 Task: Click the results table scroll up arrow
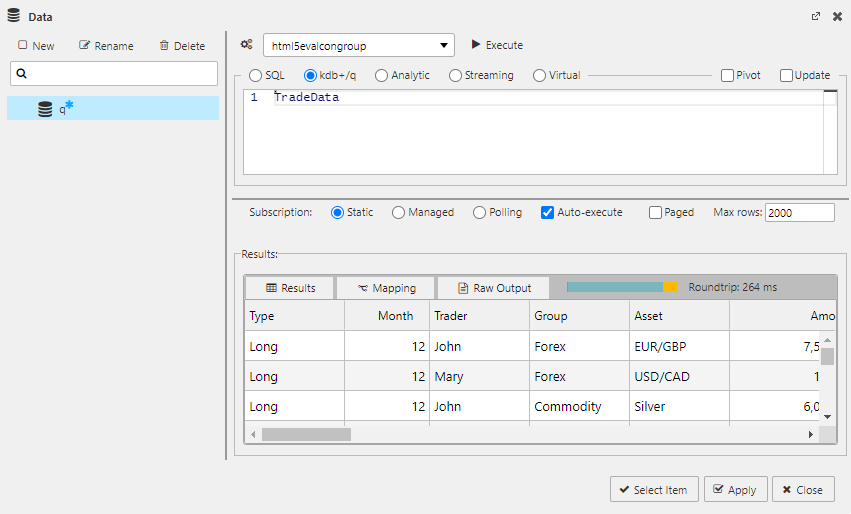[827, 340]
